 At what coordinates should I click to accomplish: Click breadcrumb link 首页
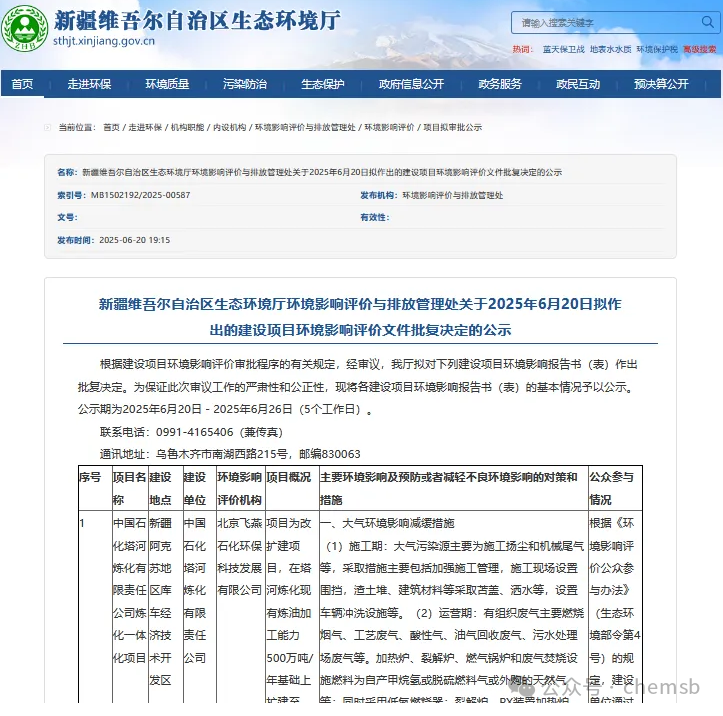[x=111, y=127]
